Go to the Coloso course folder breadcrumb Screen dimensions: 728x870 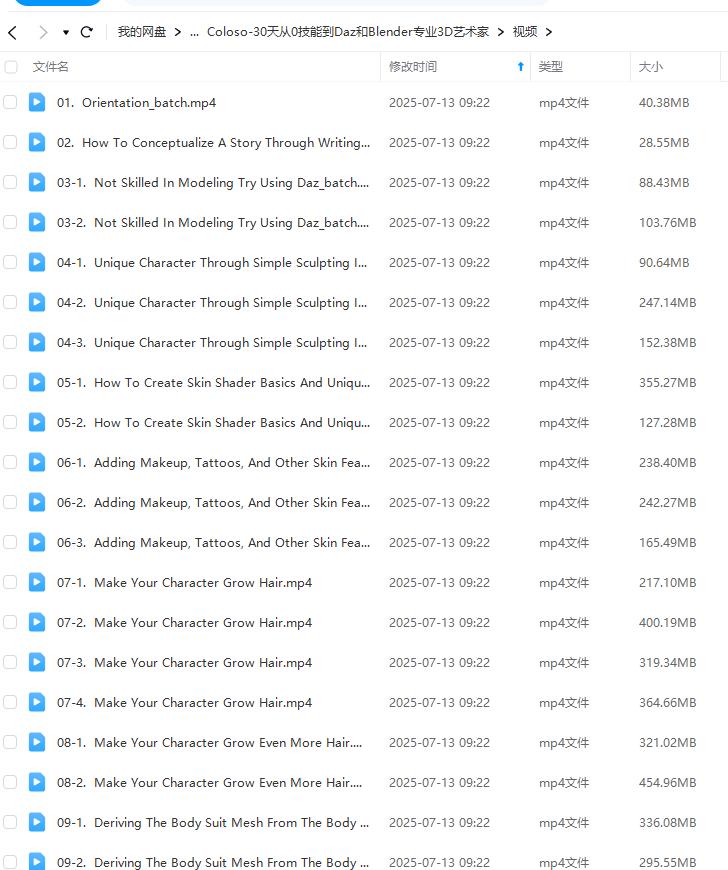[348, 32]
